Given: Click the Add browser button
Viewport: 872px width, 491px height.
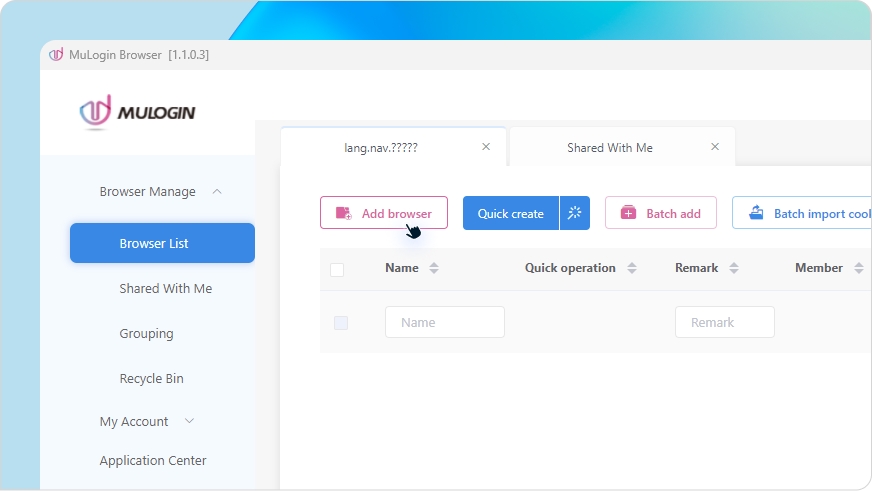Looking at the screenshot, I should 384,213.
